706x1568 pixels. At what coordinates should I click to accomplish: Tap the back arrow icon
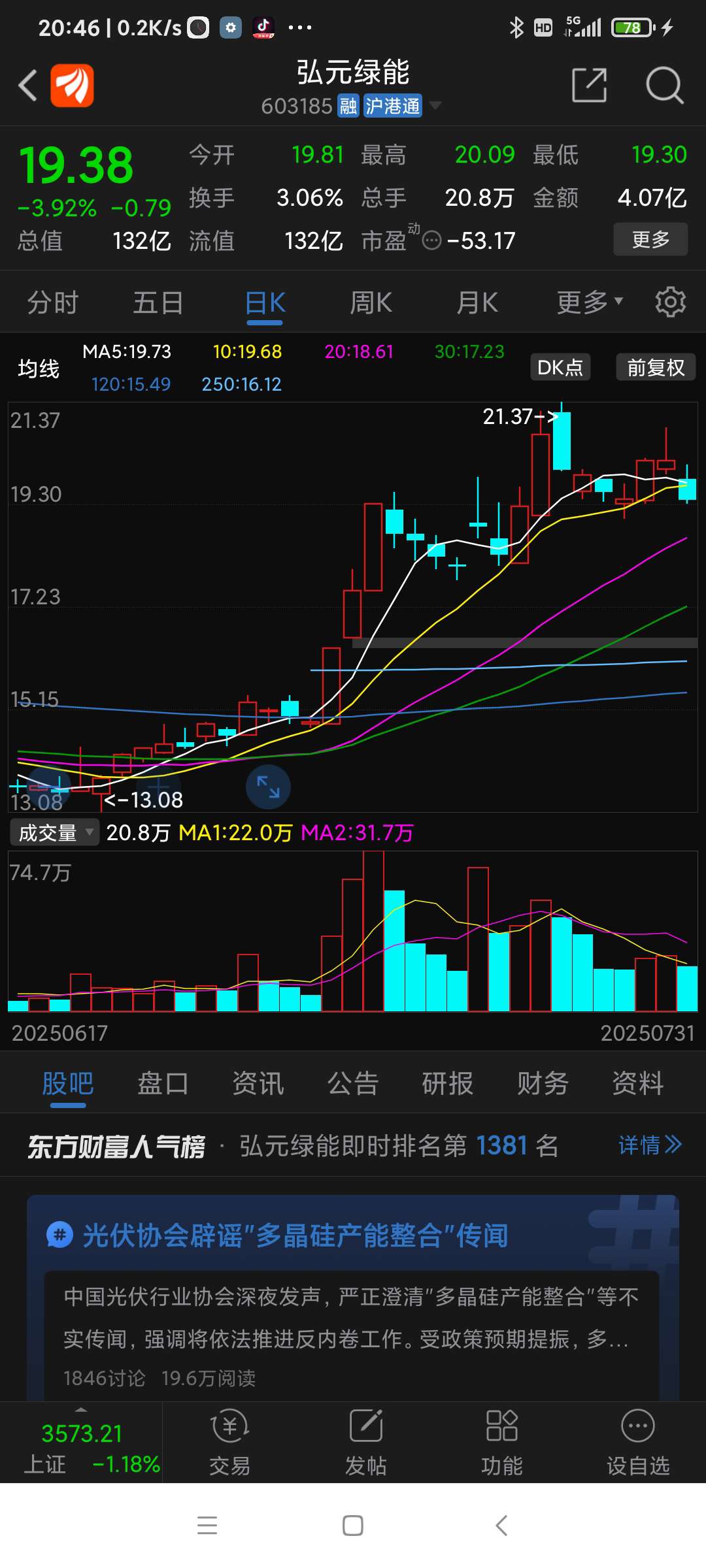click(27, 86)
